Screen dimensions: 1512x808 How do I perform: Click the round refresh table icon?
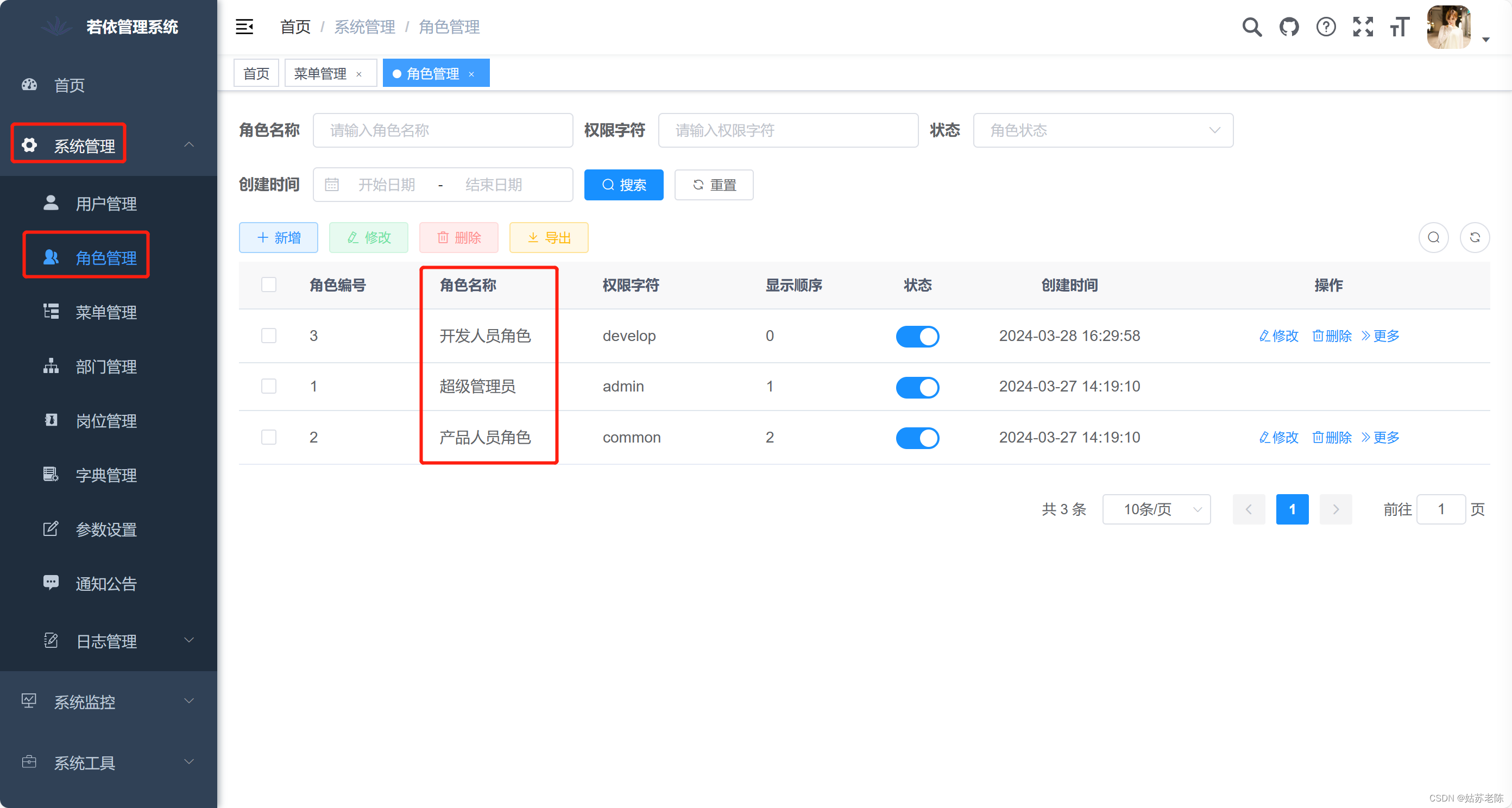click(1475, 238)
